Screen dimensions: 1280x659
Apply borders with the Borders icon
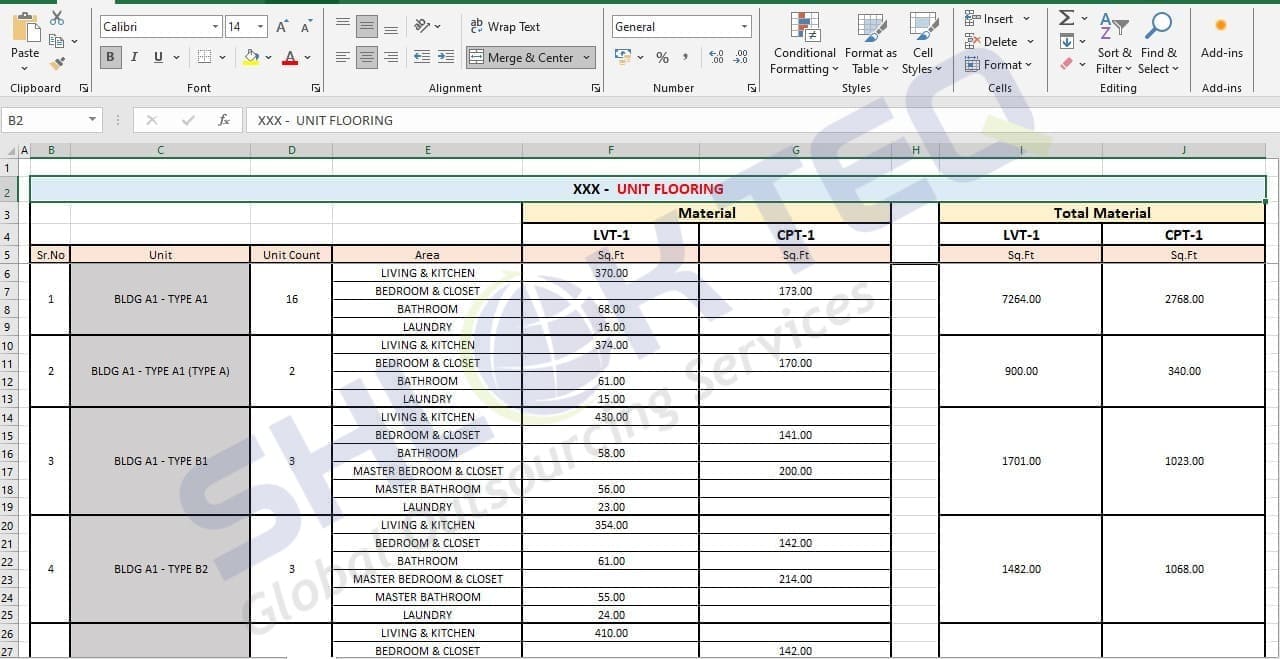point(204,57)
